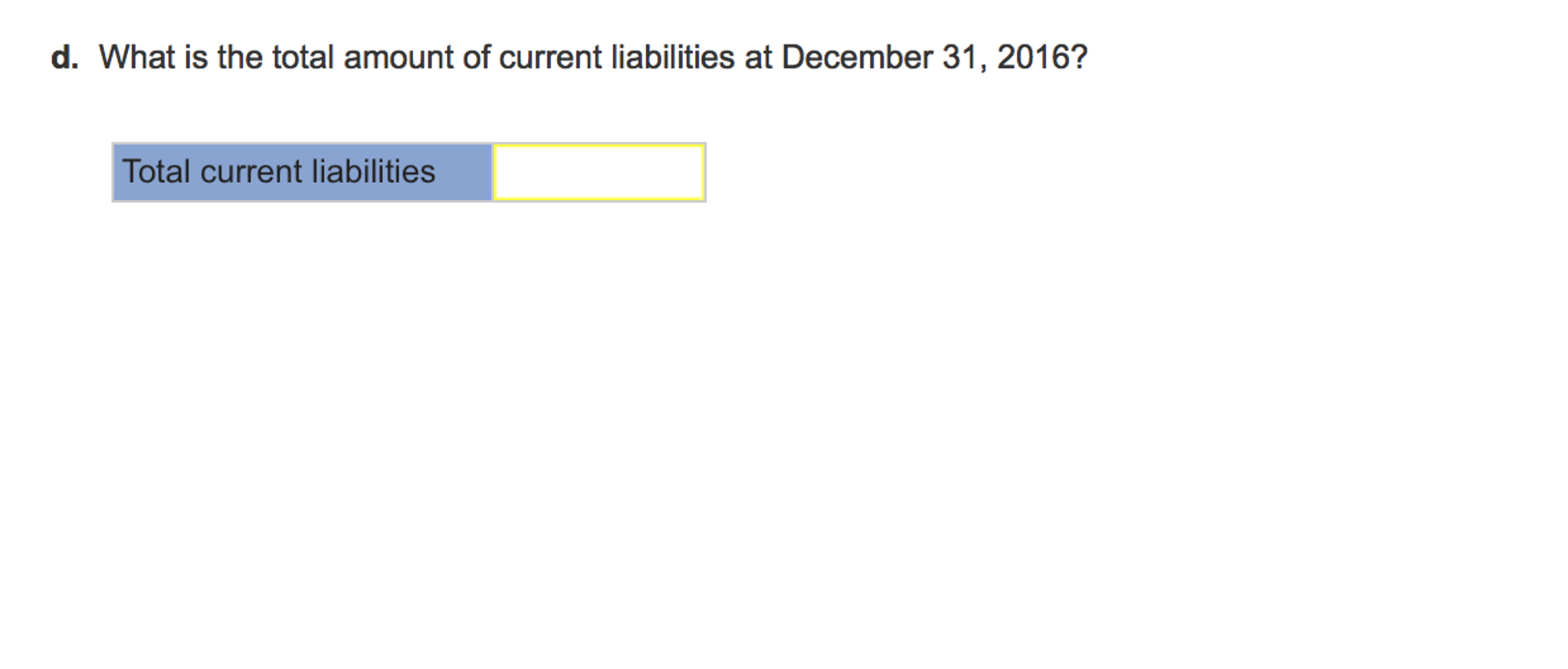Click the Total current liabilities input field
1568x669 pixels.
598,172
